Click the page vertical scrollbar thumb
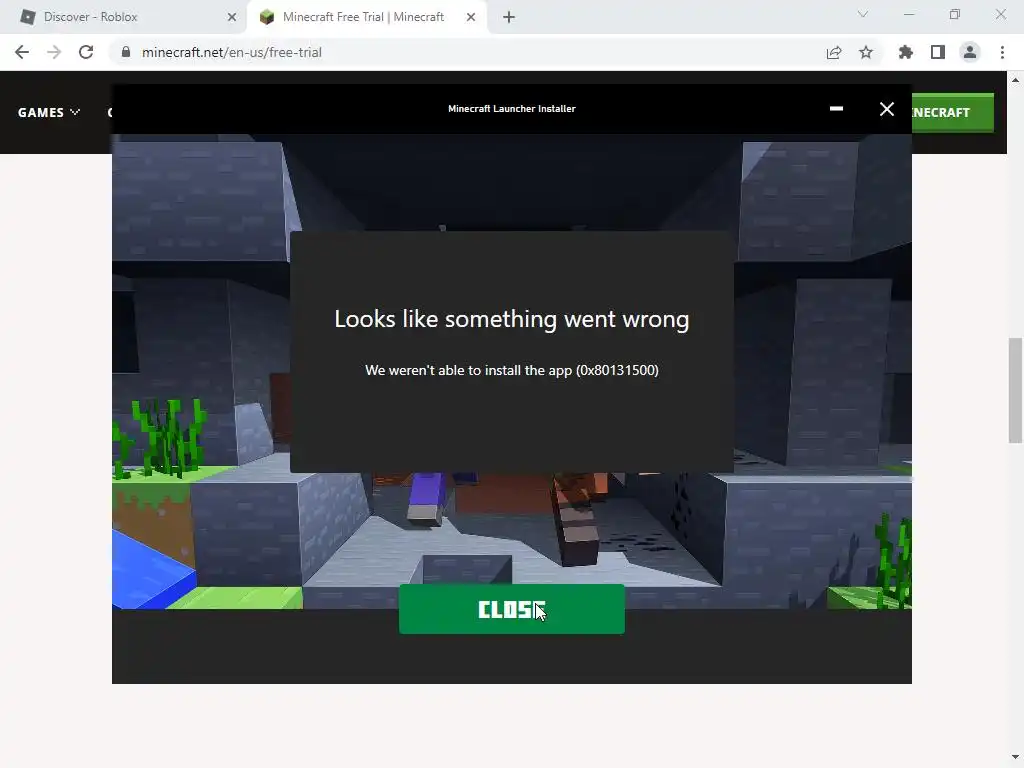The width and height of the screenshot is (1024, 768). coord(1015,390)
